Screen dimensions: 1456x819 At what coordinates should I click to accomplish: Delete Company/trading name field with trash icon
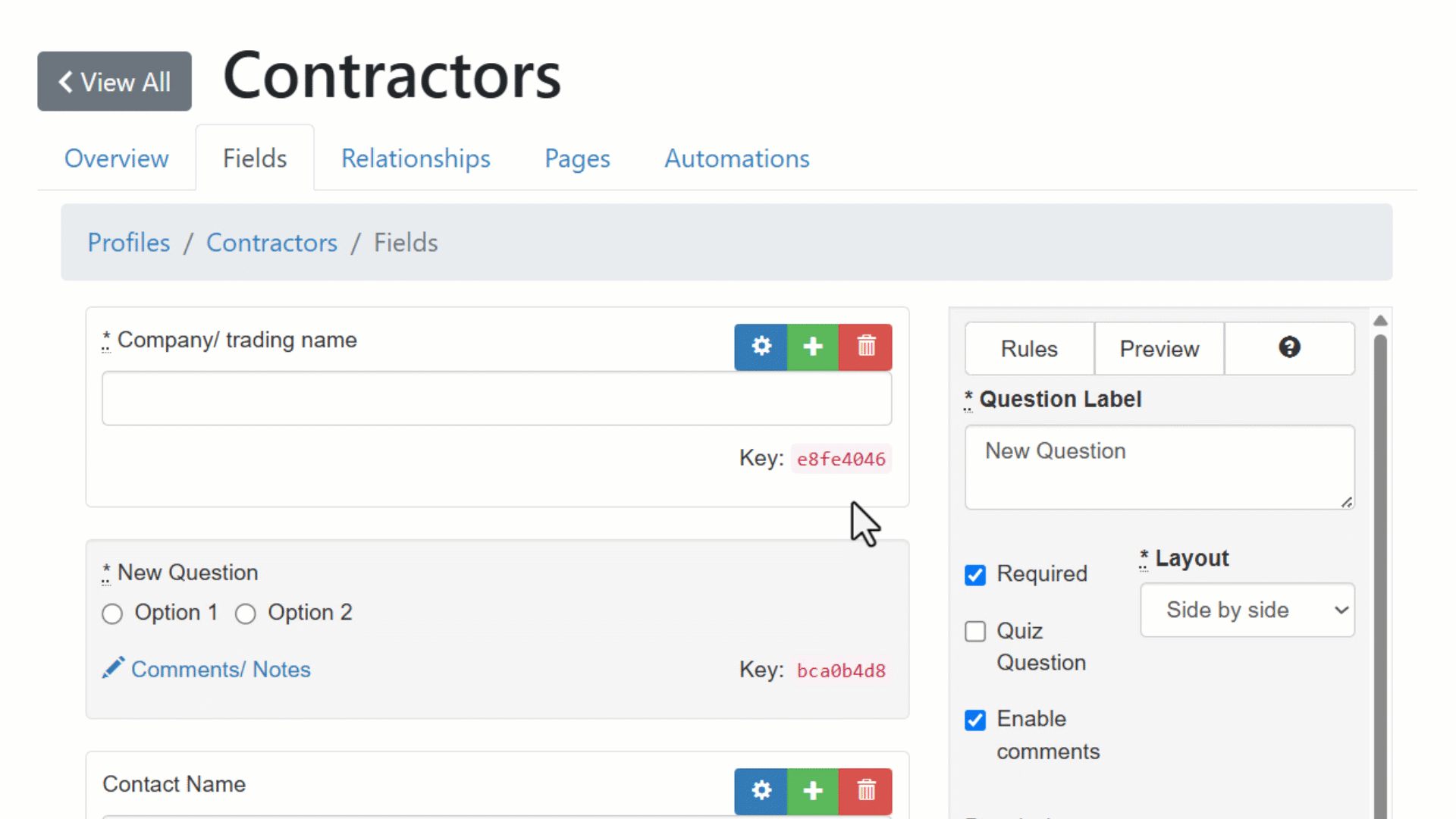[866, 347]
